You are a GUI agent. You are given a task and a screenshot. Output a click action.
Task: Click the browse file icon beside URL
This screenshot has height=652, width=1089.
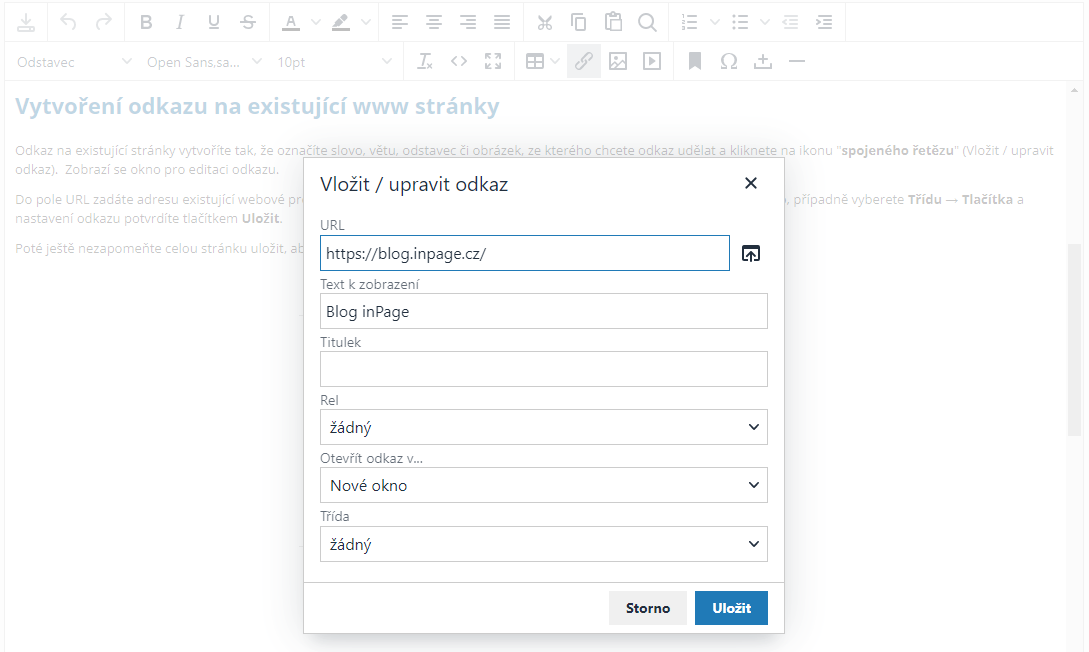[751, 254]
